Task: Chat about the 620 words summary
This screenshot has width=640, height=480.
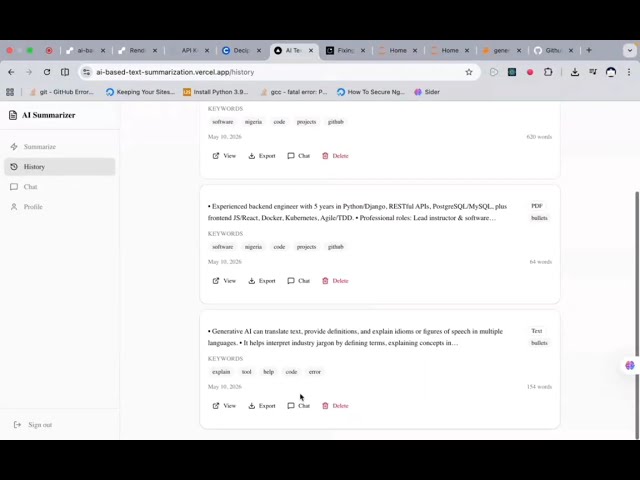Action: tap(298, 156)
